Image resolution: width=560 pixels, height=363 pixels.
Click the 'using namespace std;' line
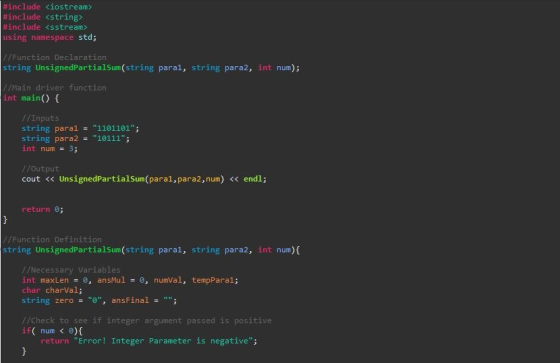click(x=50, y=38)
